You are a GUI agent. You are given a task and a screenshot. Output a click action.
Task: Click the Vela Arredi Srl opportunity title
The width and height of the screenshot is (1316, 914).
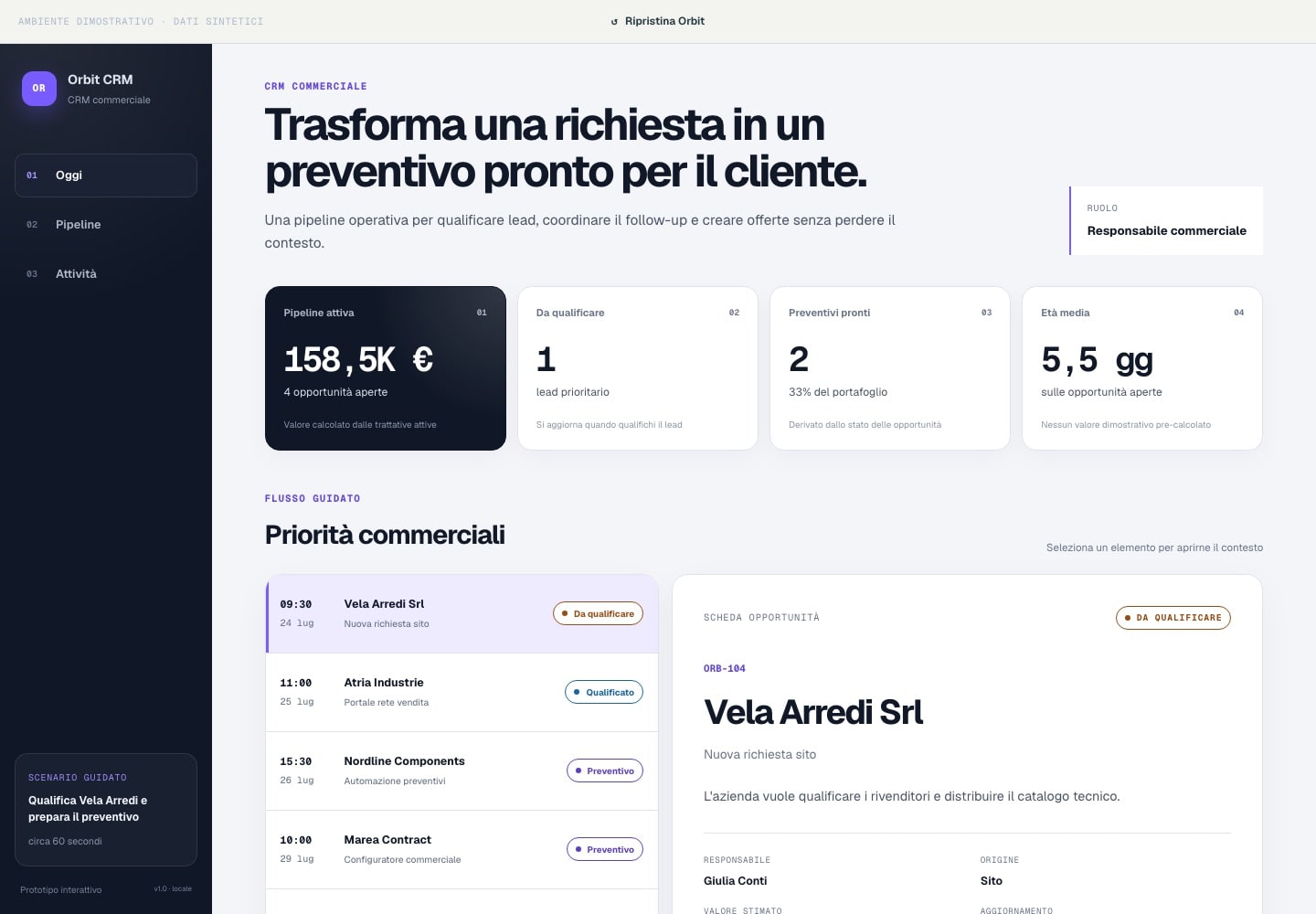(813, 713)
